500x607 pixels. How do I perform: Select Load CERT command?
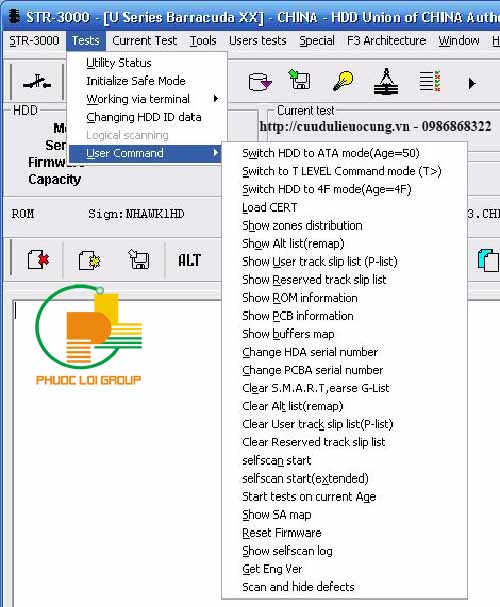pyautogui.click(x=344, y=207)
